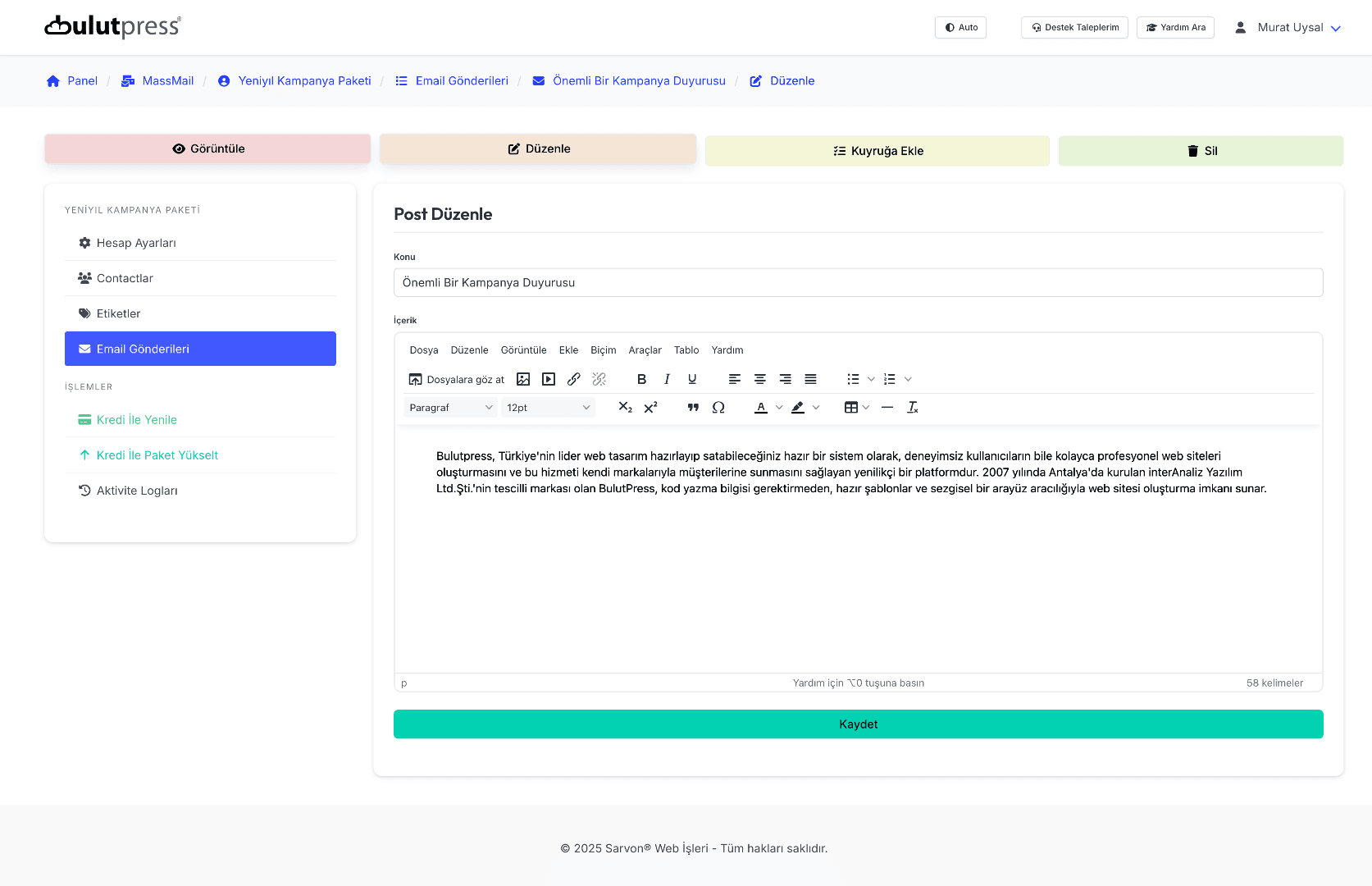Click the text color button

pyautogui.click(x=761, y=408)
